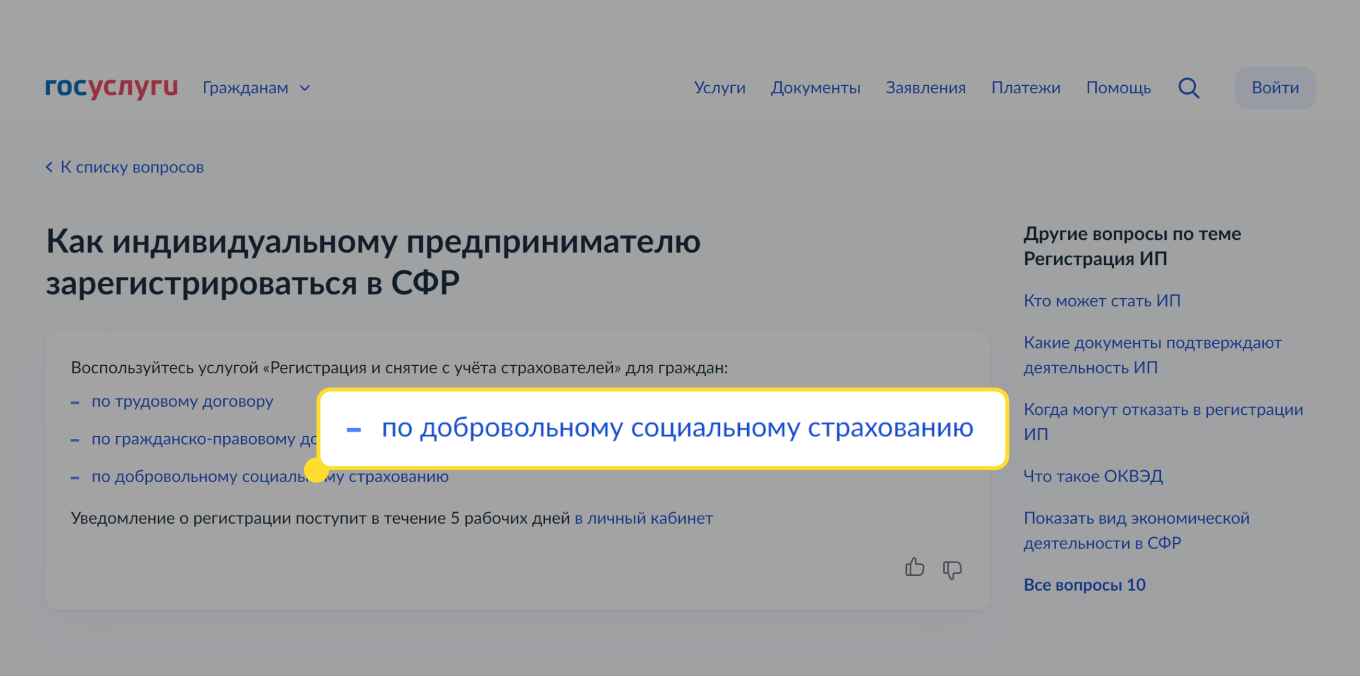Open the по трудовому договору link
Viewport: 1360px width, 676px height.
tap(182, 401)
